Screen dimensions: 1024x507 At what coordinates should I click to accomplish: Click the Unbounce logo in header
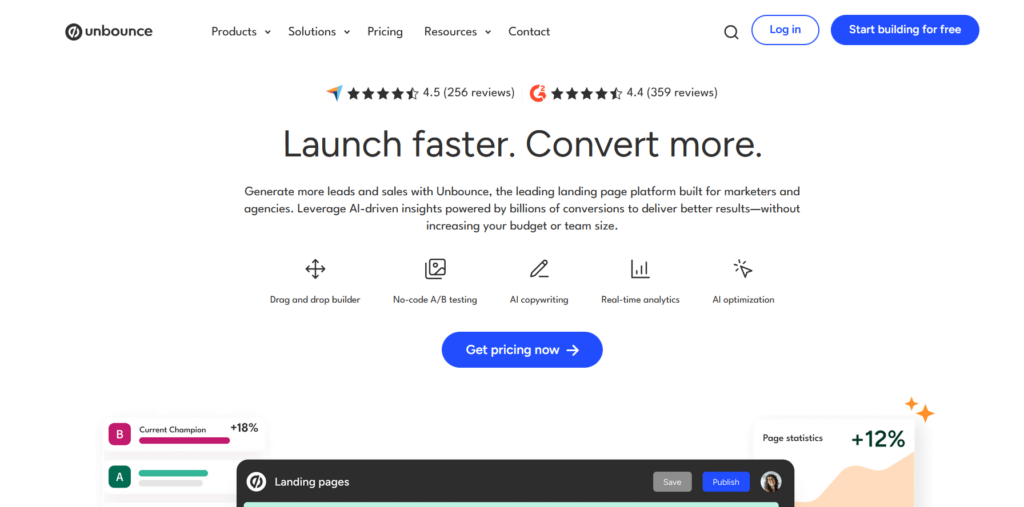click(x=109, y=31)
